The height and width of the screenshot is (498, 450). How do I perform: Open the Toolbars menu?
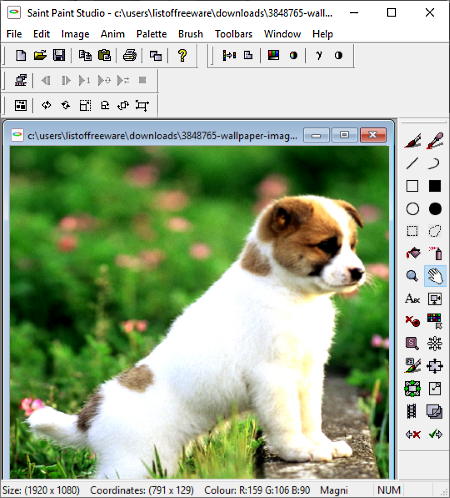pos(233,34)
